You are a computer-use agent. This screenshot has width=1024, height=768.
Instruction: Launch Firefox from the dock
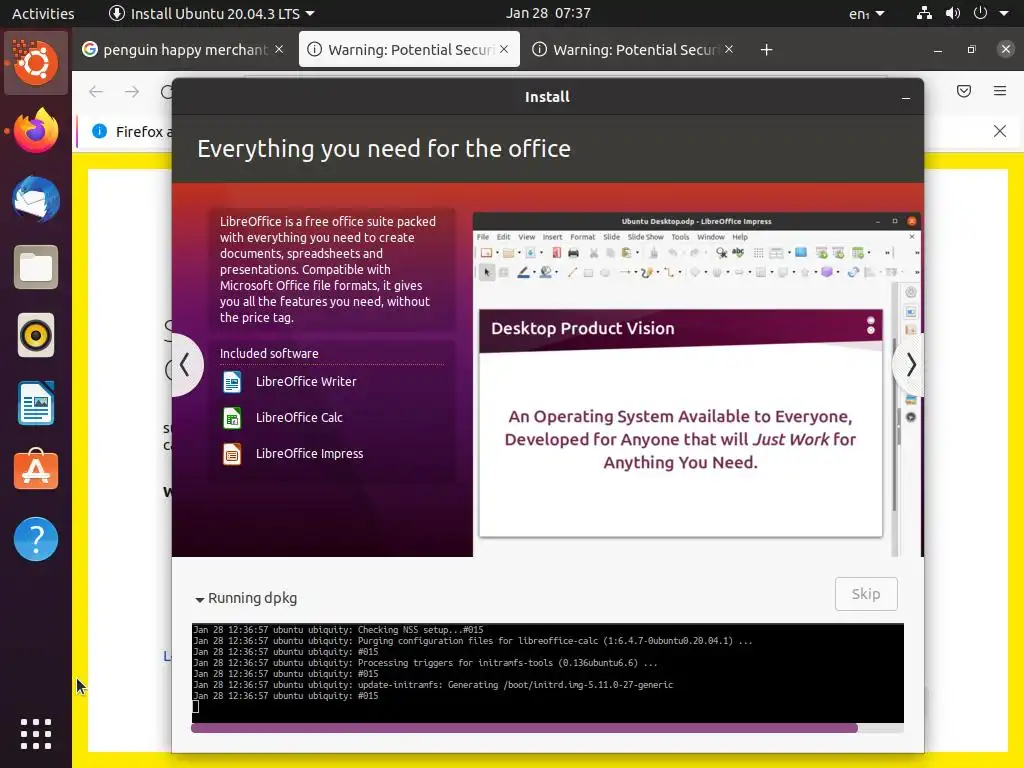pyautogui.click(x=36, y=131)
